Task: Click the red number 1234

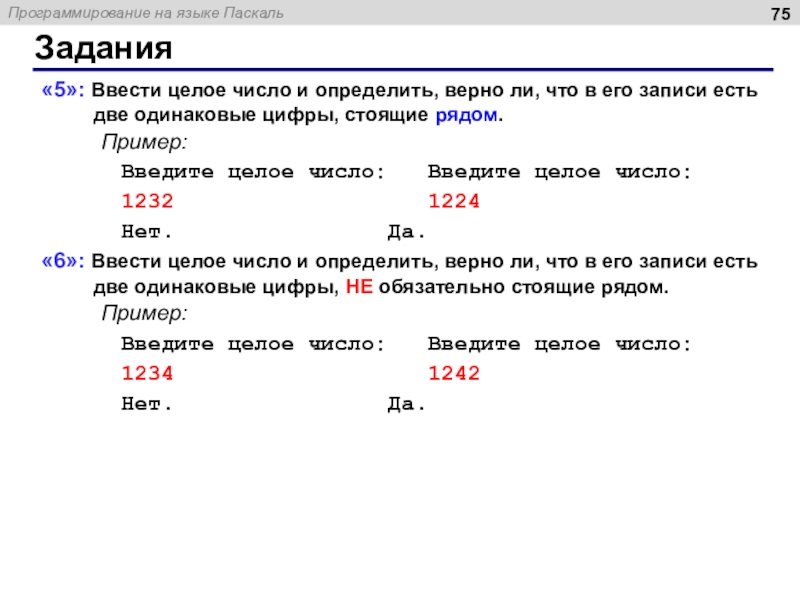Action: [147, 373]
